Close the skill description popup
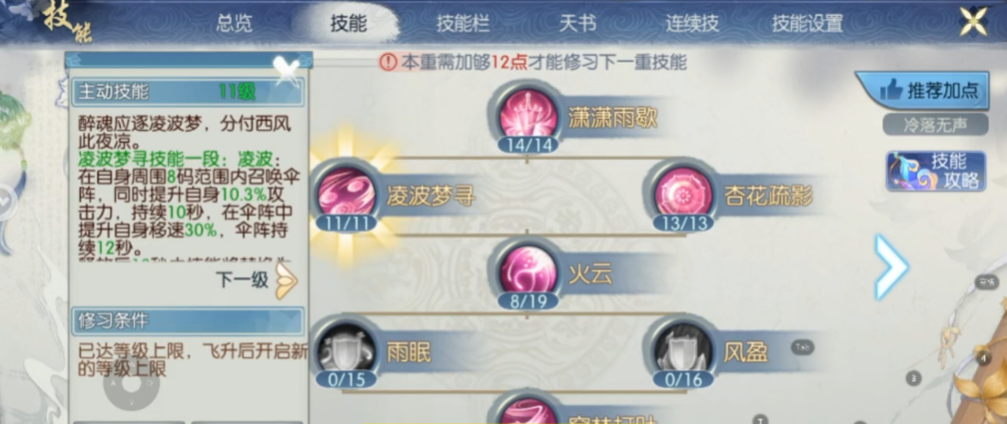 (x=285, y=69)
